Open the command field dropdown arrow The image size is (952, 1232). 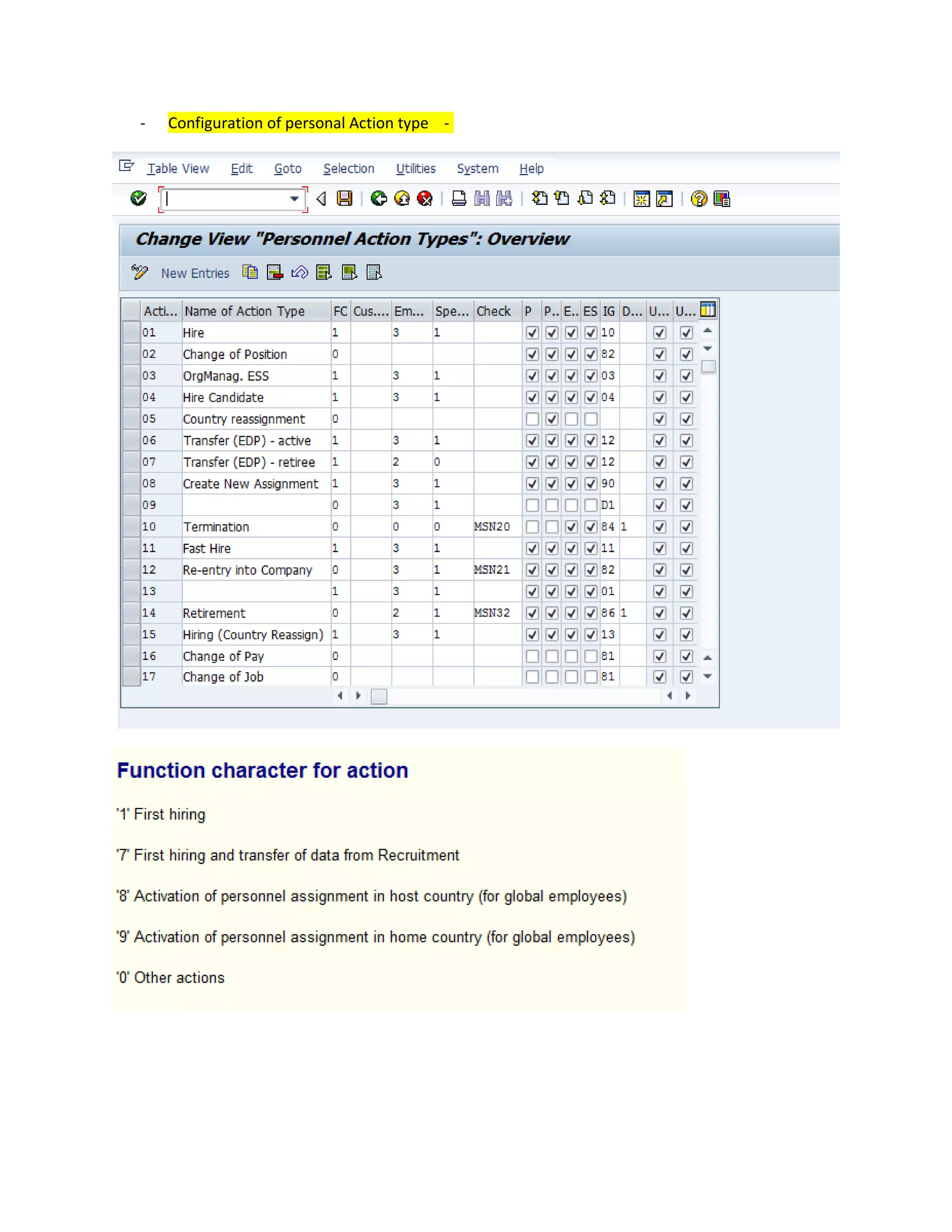coord(294,199)
